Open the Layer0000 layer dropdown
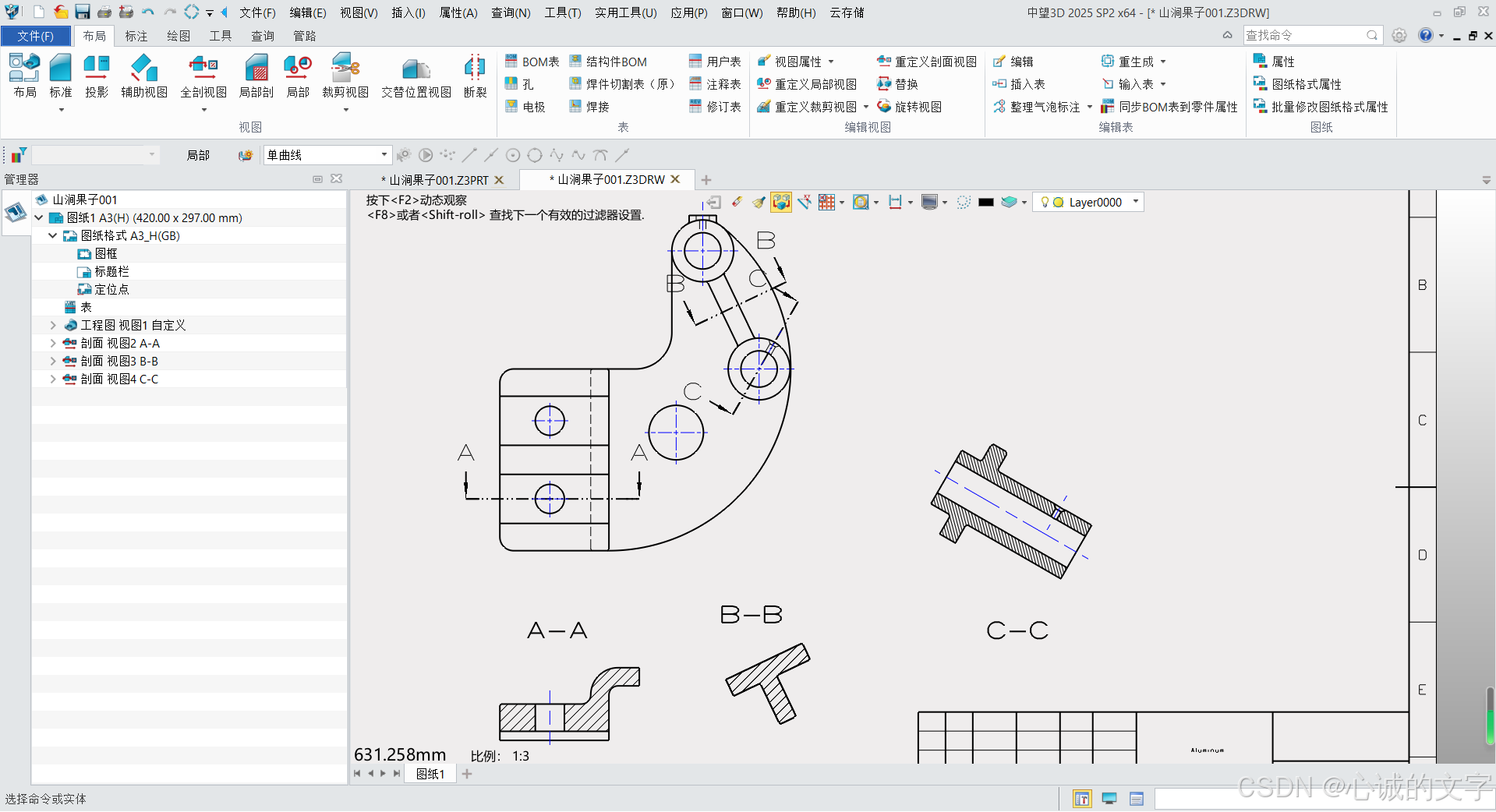Image resolution: width=1496 pixels, height=812 pixels. [1136, 202]
